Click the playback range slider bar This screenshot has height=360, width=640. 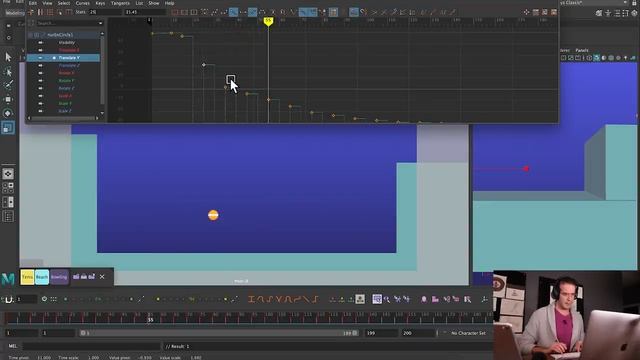point(219,333)
